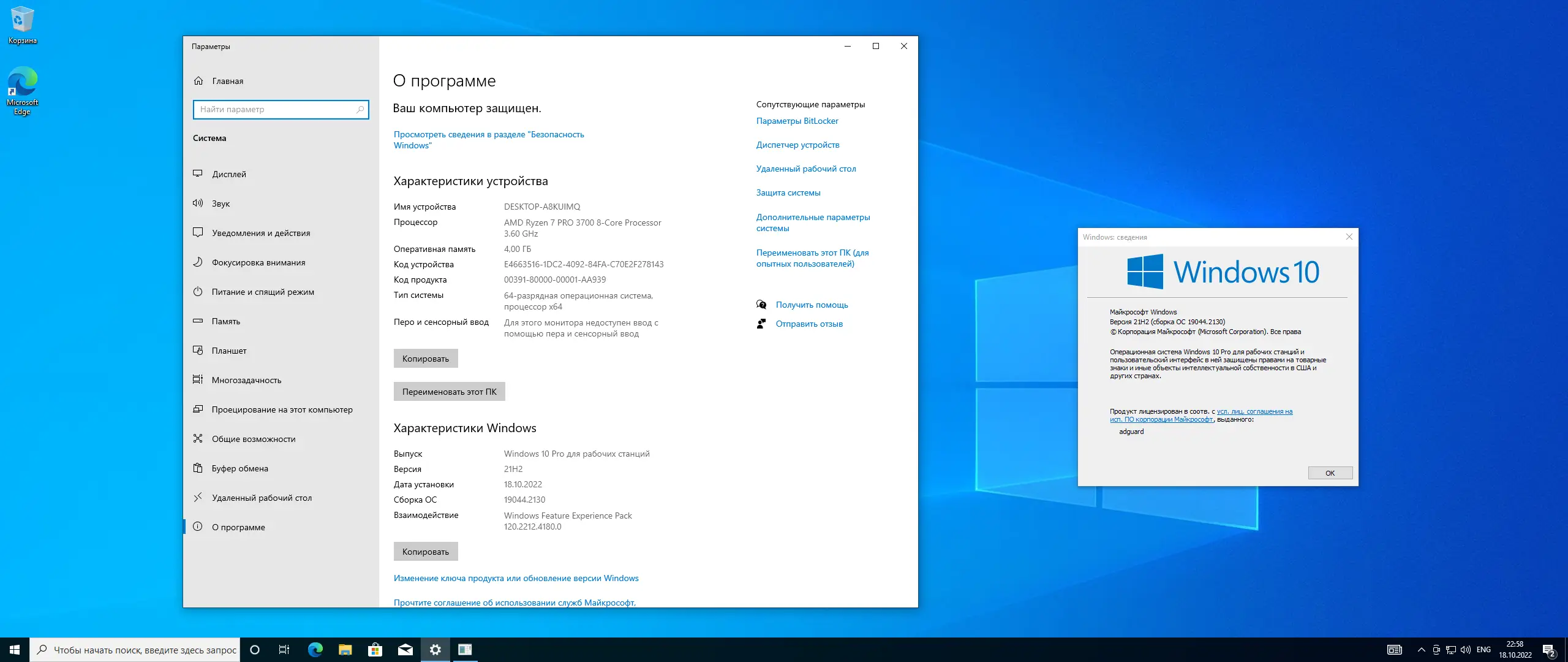This screenshot has width=1568, height=662.
Task: Select Notifications and actions menu item
Action: click(260, 233)
